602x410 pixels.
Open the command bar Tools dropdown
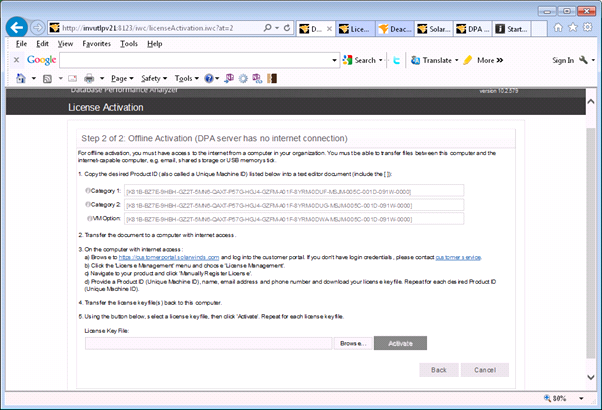click(x=187, y=78)
